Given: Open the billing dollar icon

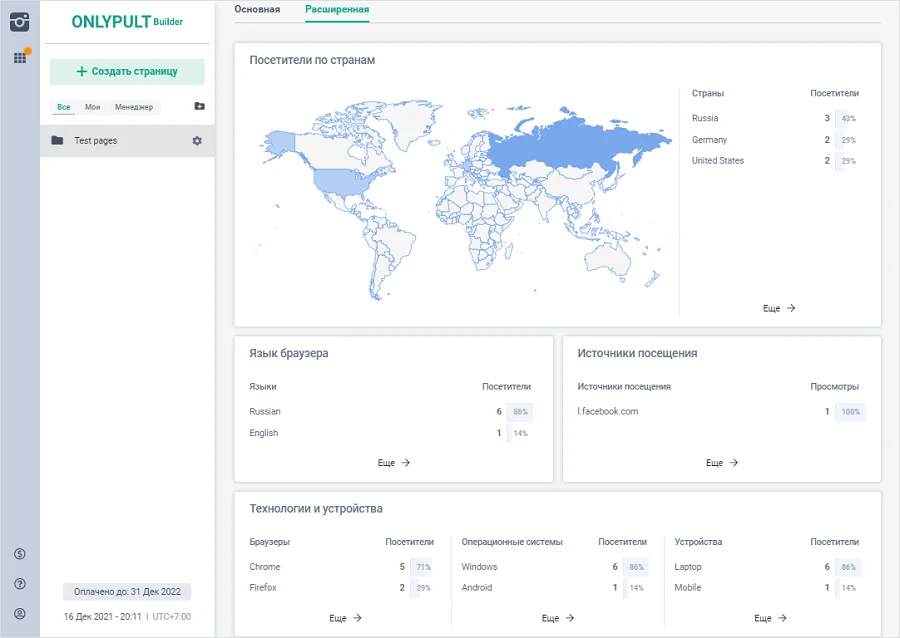Looking at the screenshot, I should [19, 554].
